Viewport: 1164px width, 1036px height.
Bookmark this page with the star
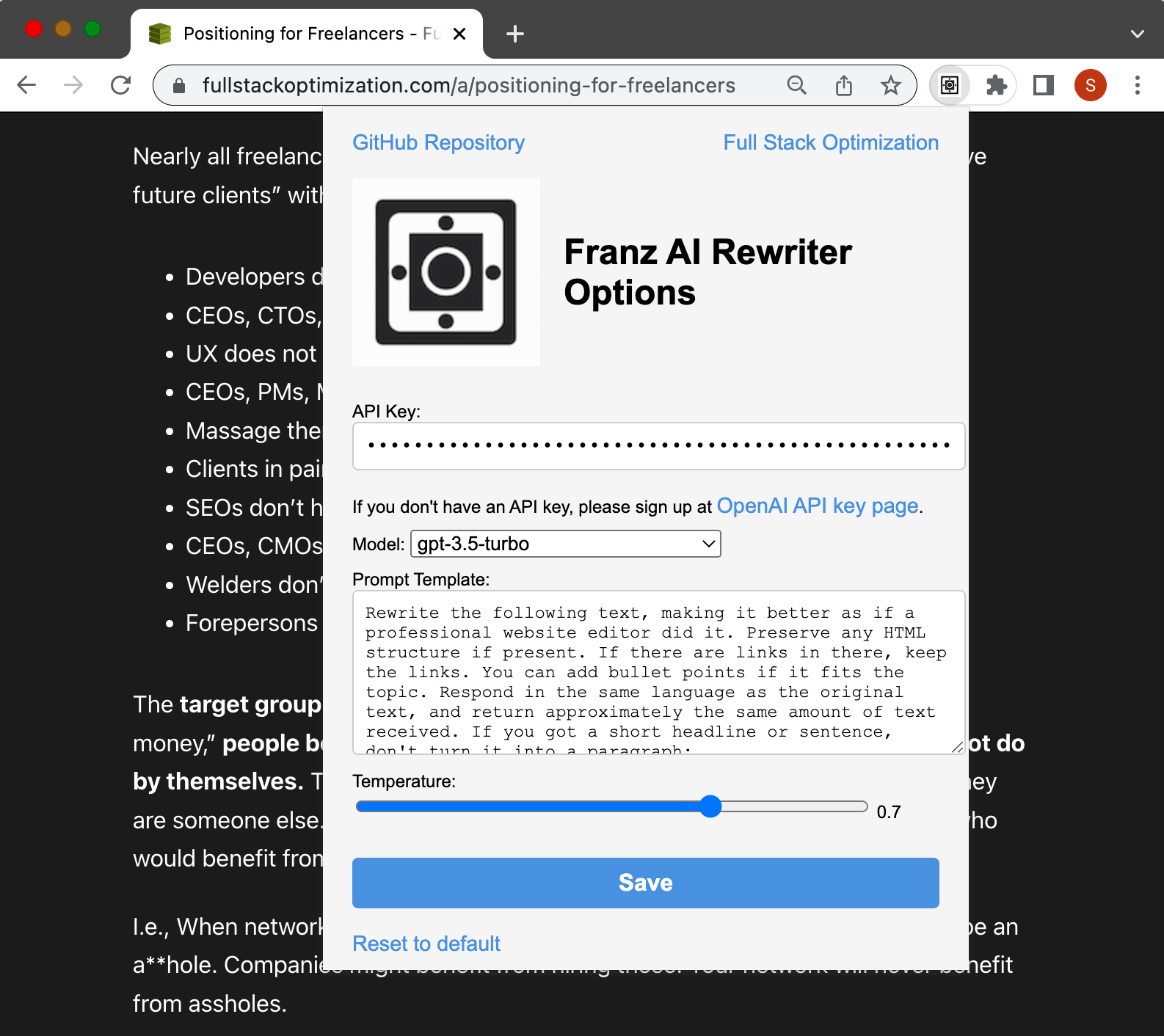[x=891, y=85]
